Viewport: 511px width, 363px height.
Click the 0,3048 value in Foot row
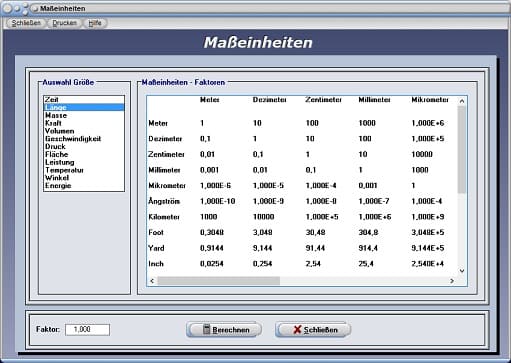(x=212, y=232)
